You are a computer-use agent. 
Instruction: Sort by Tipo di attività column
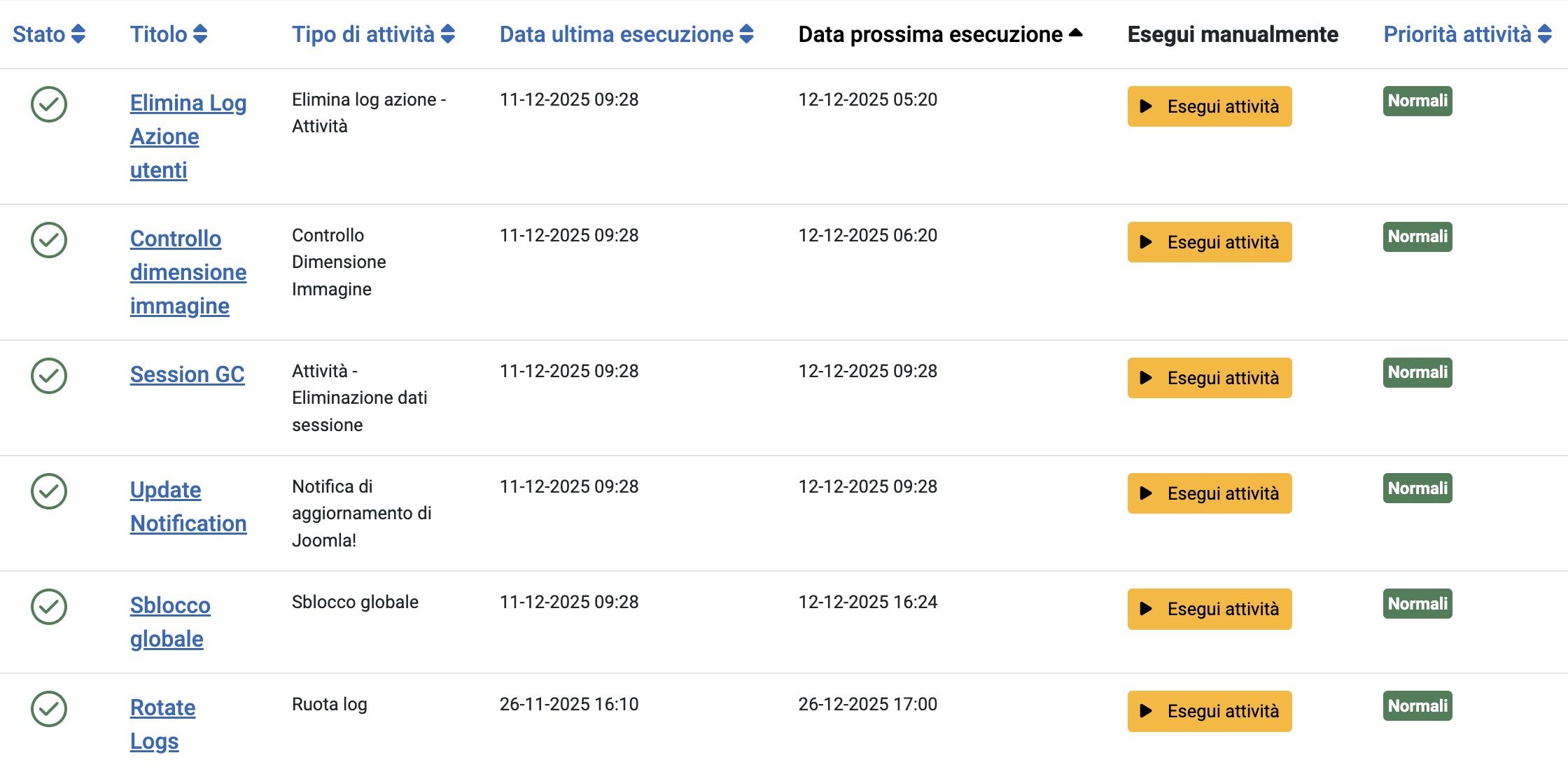click(x=373, y=34)
